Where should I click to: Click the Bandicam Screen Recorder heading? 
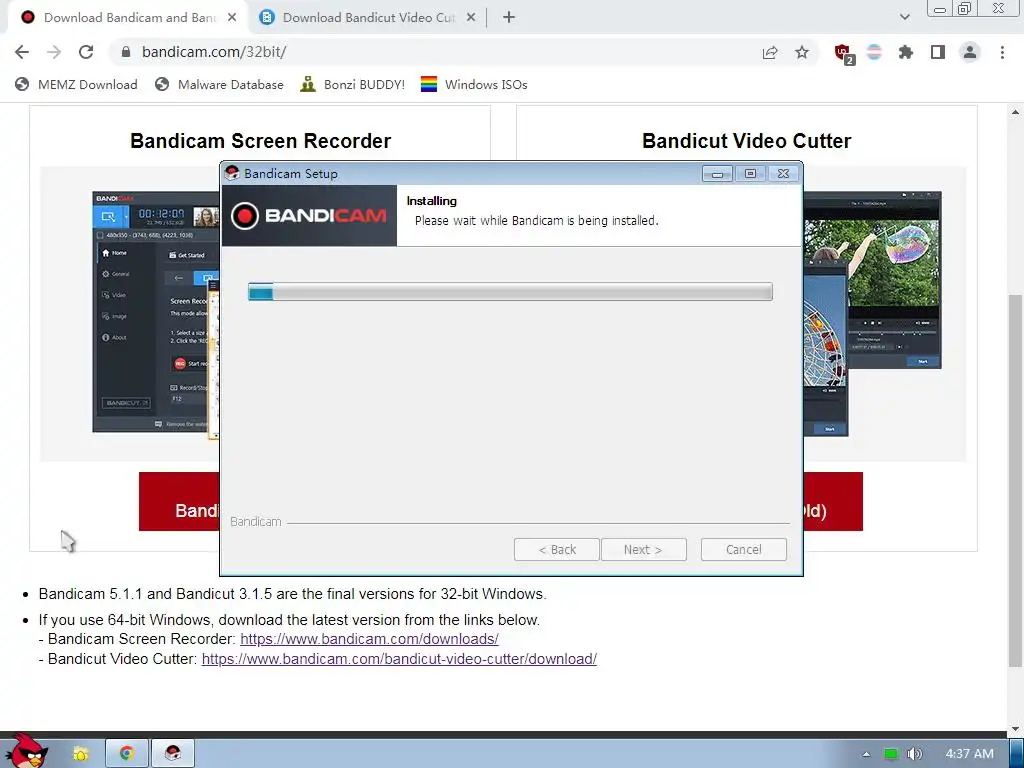pos(261,141)
